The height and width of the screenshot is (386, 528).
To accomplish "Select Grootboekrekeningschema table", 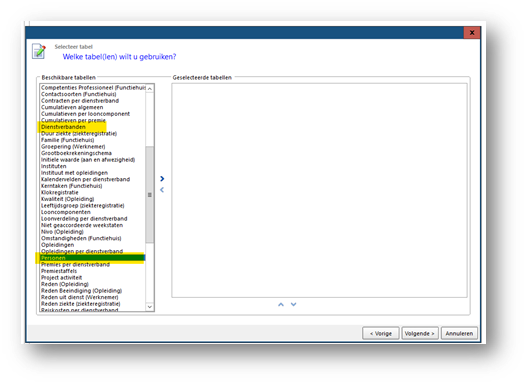I will point(76,153).
